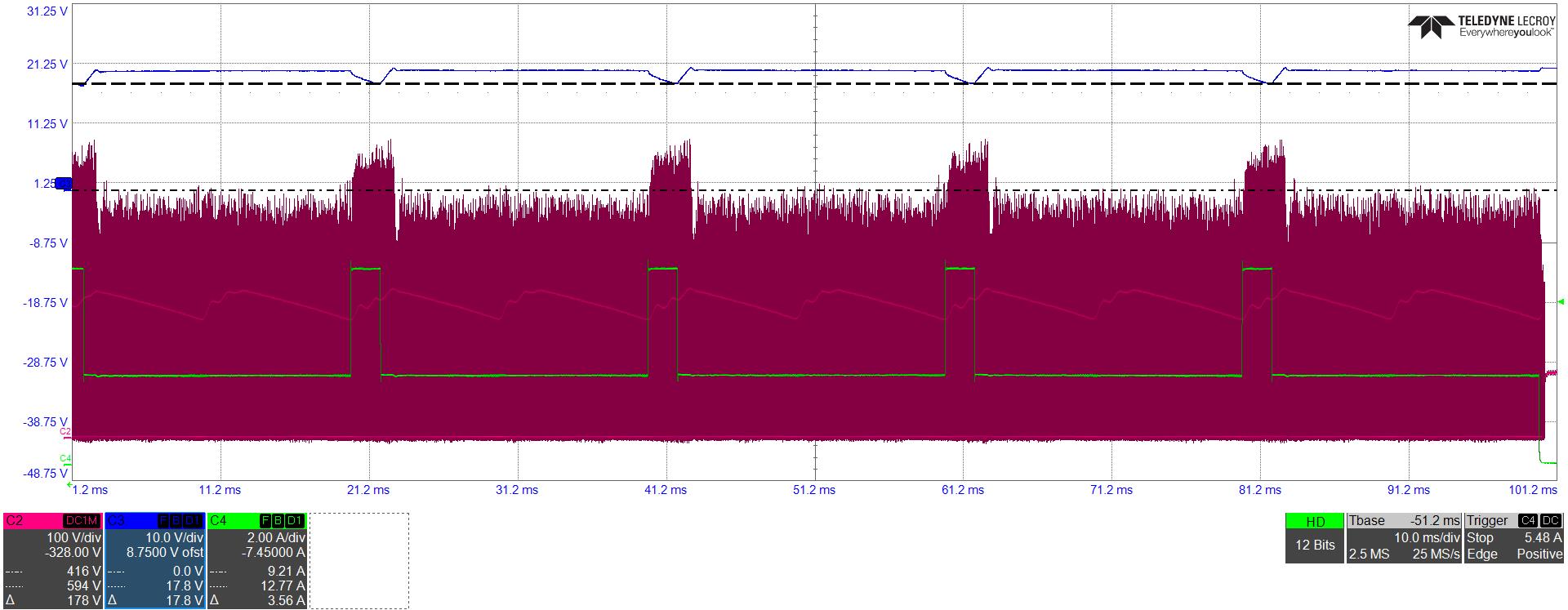Click the 25 MS/s sample rate value
Image resolution: width=1568 pixels, height=610 pixels.
click(x=1437, y=554)
